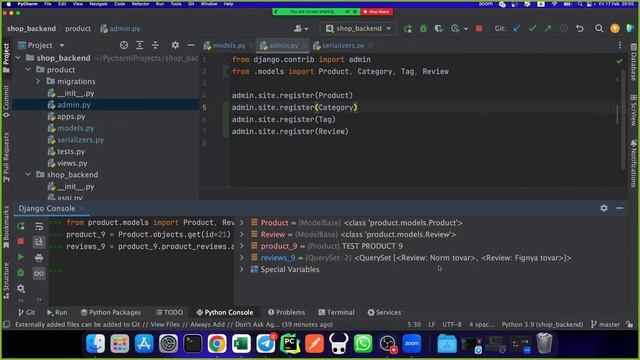Image resolution: width=640 pixels, height=360 pixels.
Task: Stop the running process with red square
Action: (479, 29)
